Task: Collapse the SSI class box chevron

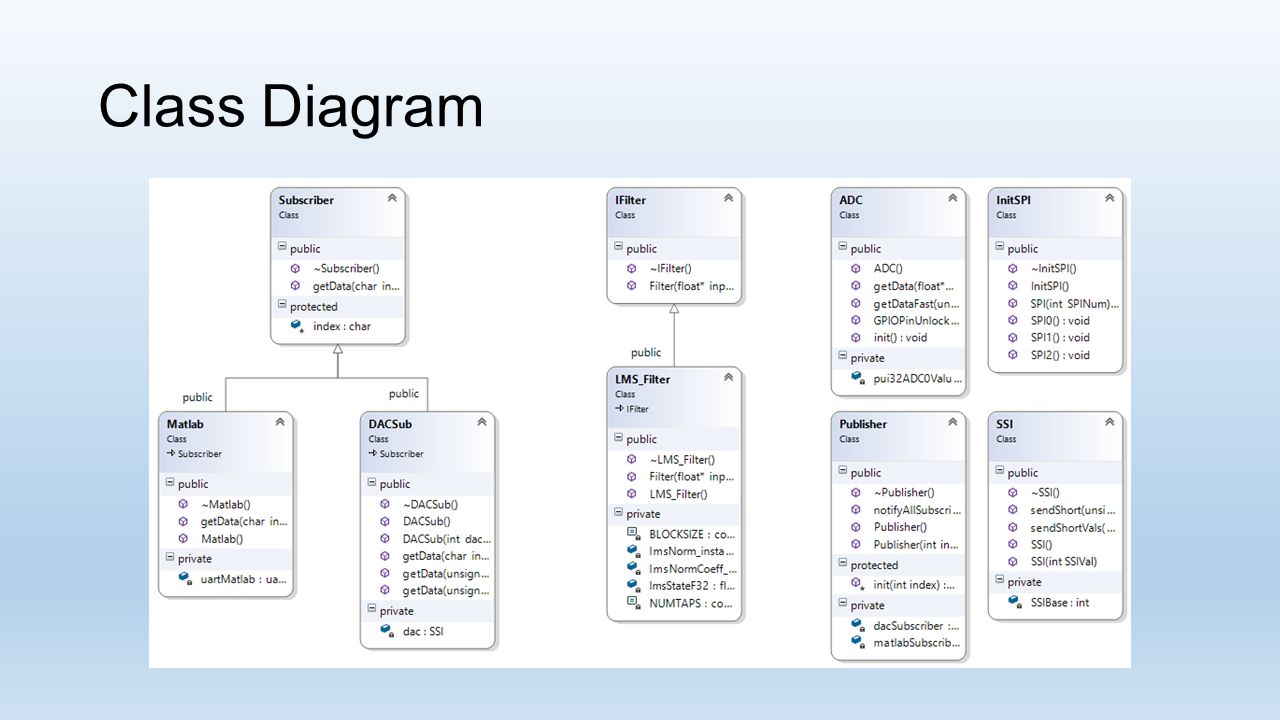Action: click(x=1109, y=423)
